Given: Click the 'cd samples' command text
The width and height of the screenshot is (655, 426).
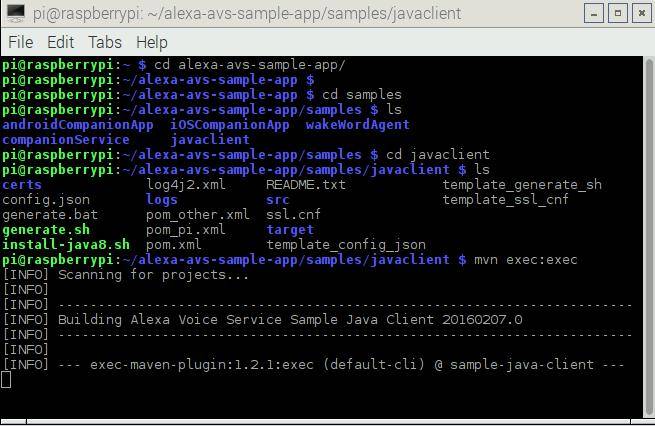Looking at the screenshot, I should point(362,95).
